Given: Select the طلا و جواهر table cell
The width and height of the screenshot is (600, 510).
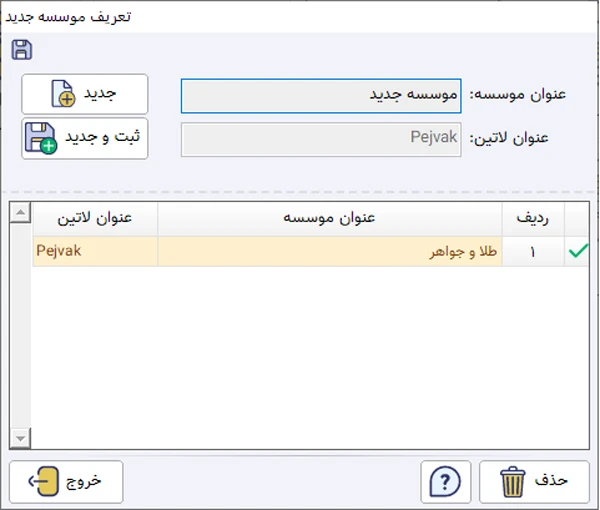Looking at the screenshot, I should point(329,252).
